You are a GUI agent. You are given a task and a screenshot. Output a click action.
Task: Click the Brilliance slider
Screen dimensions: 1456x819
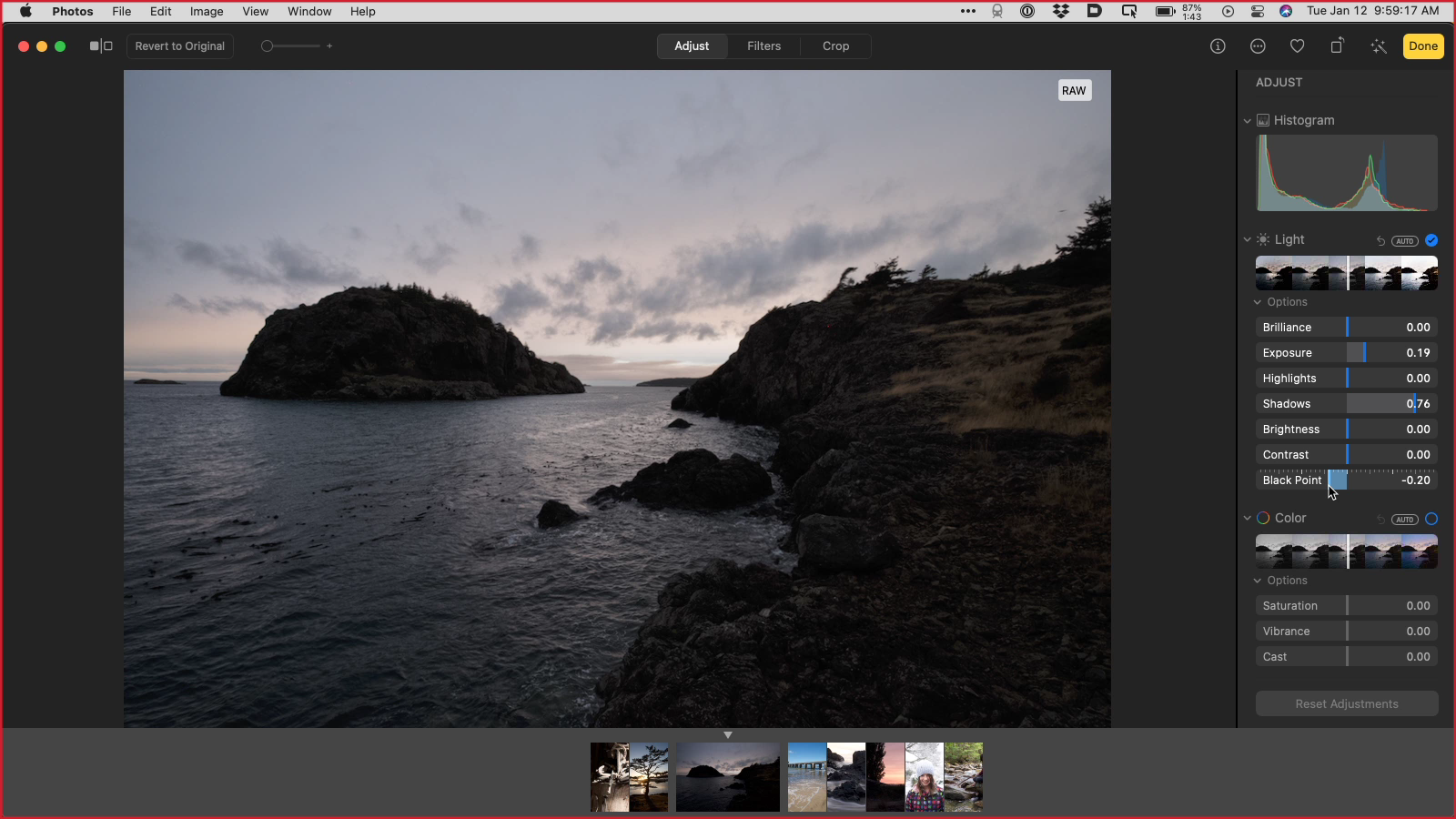pyautogui.click(x=1347, y=328)
